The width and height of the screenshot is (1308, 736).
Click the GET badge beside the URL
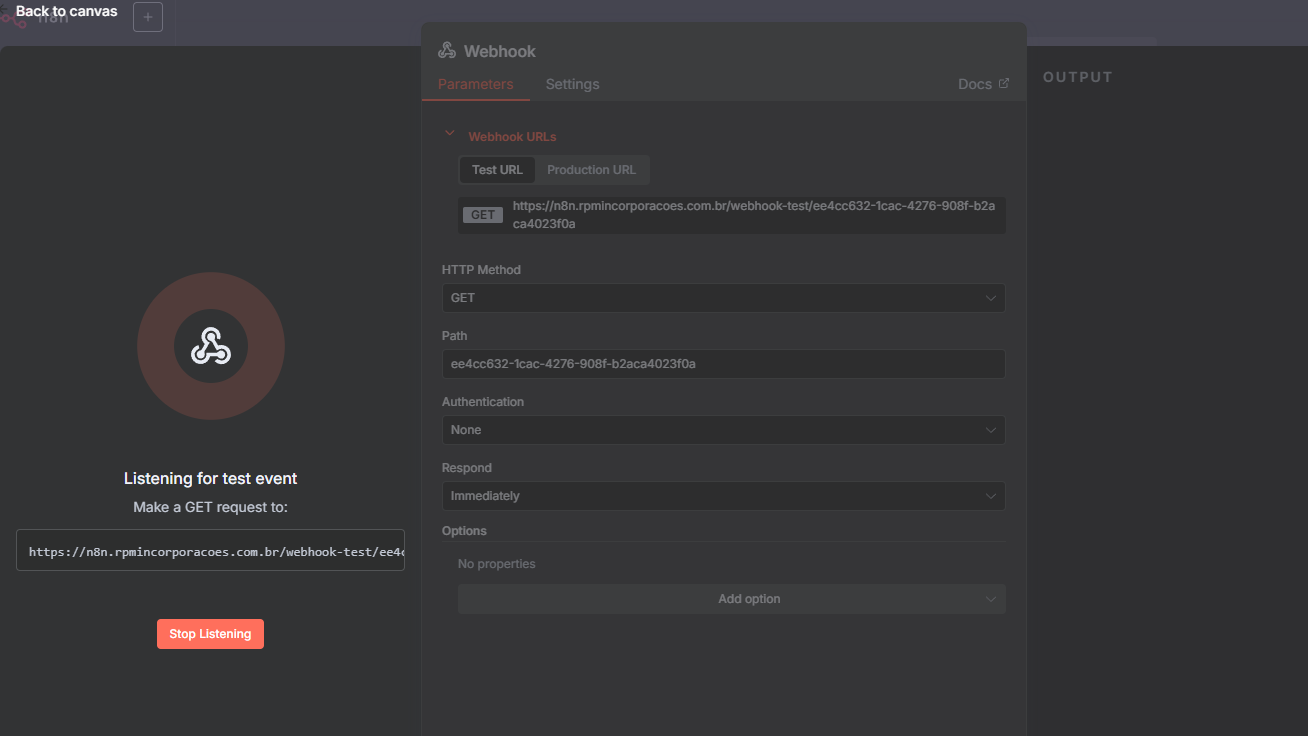tap(483, 215)
